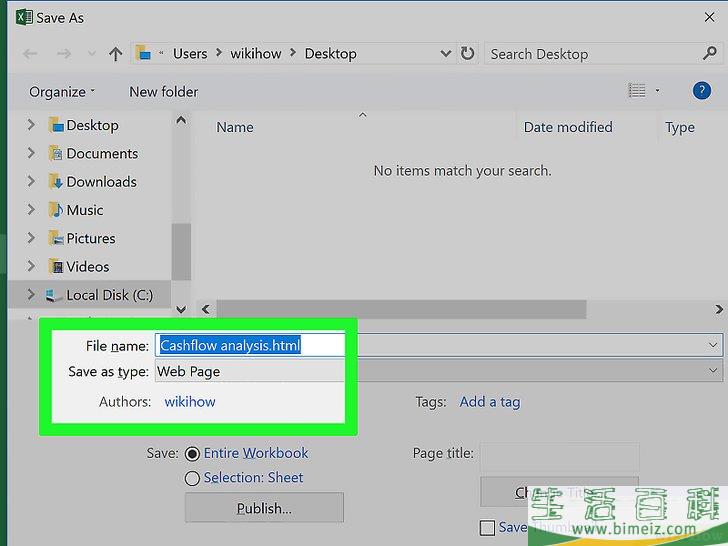Viewport: 728px width, 546px height.
Task: Choose the Selection: Sheet radio option
Action: 192,479
